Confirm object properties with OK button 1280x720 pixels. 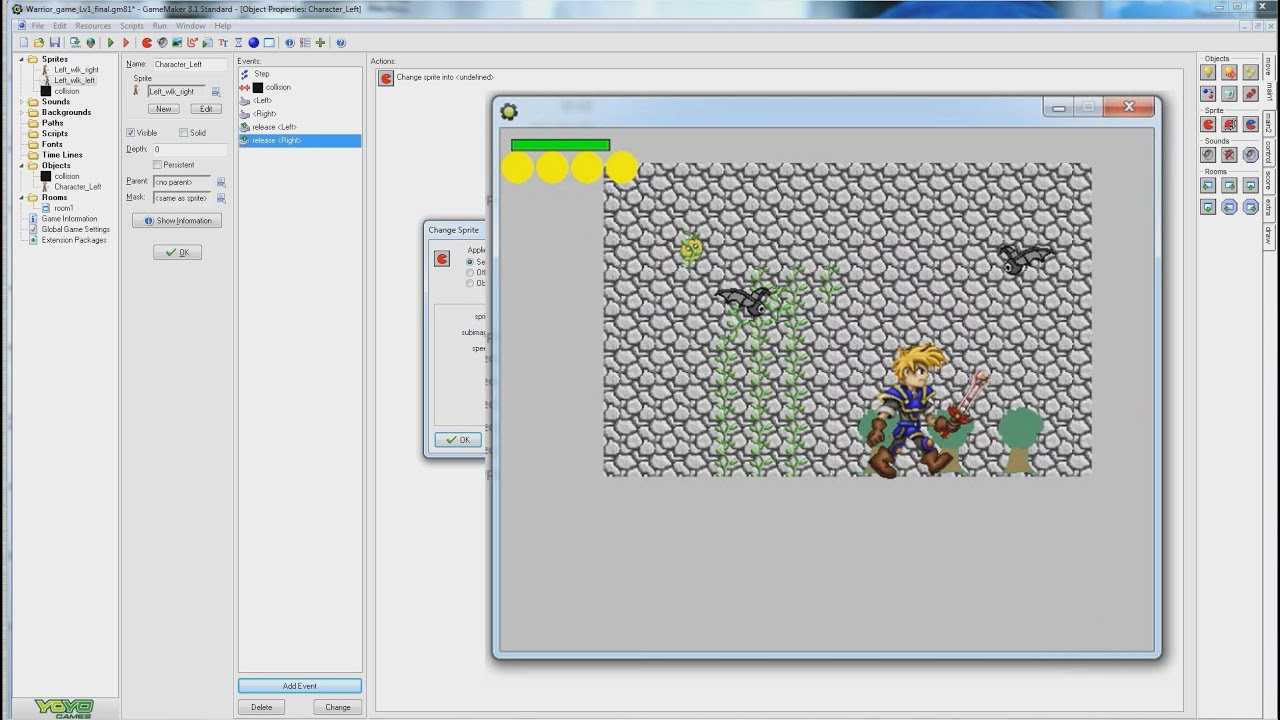pos(177,252)
